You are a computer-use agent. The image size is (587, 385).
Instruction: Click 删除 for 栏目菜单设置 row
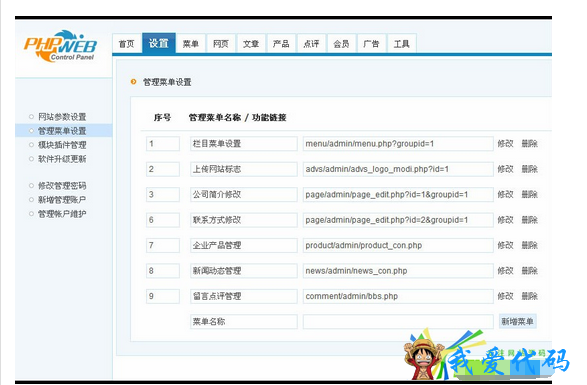530,144
